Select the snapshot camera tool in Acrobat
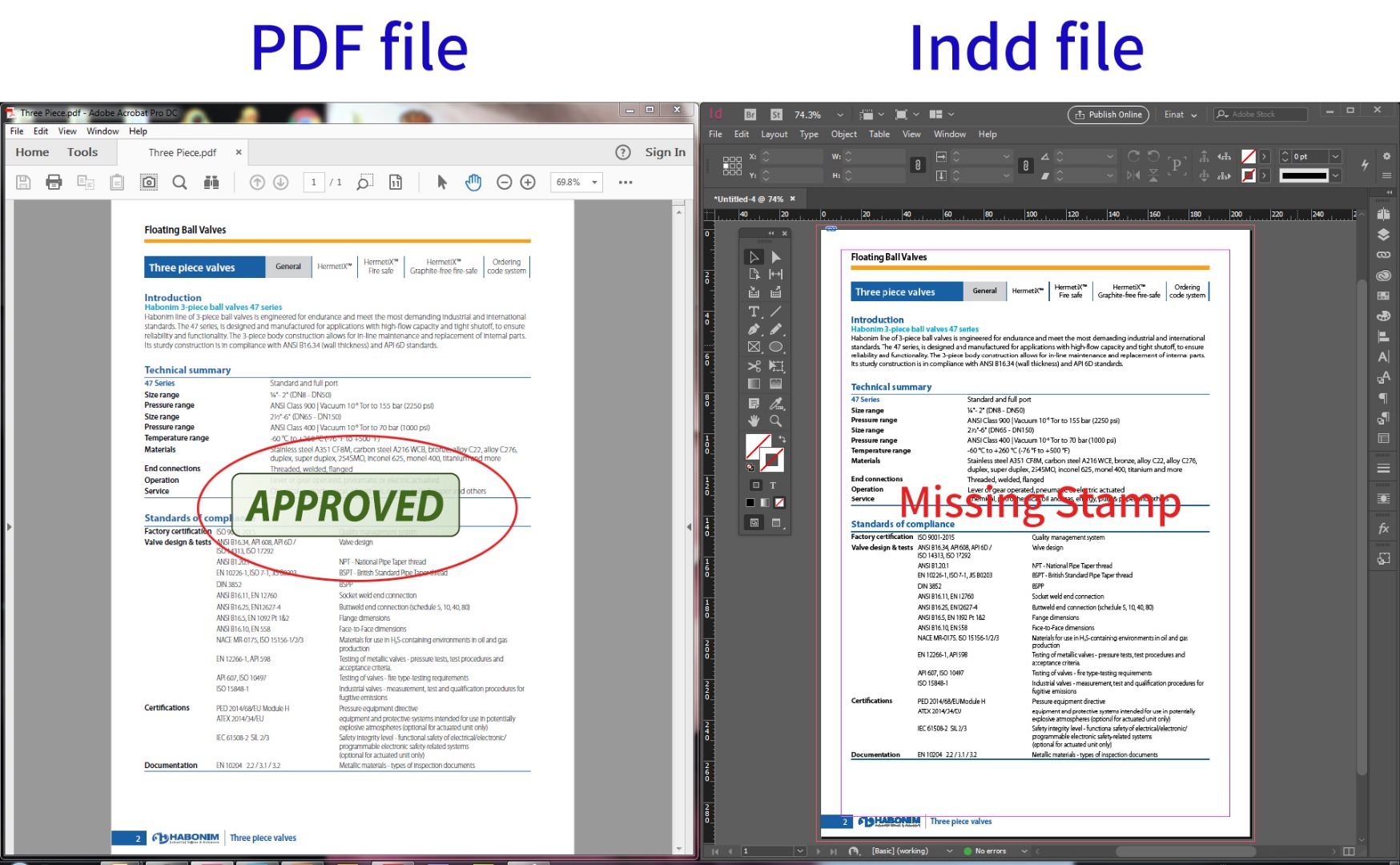 (149, 183)
